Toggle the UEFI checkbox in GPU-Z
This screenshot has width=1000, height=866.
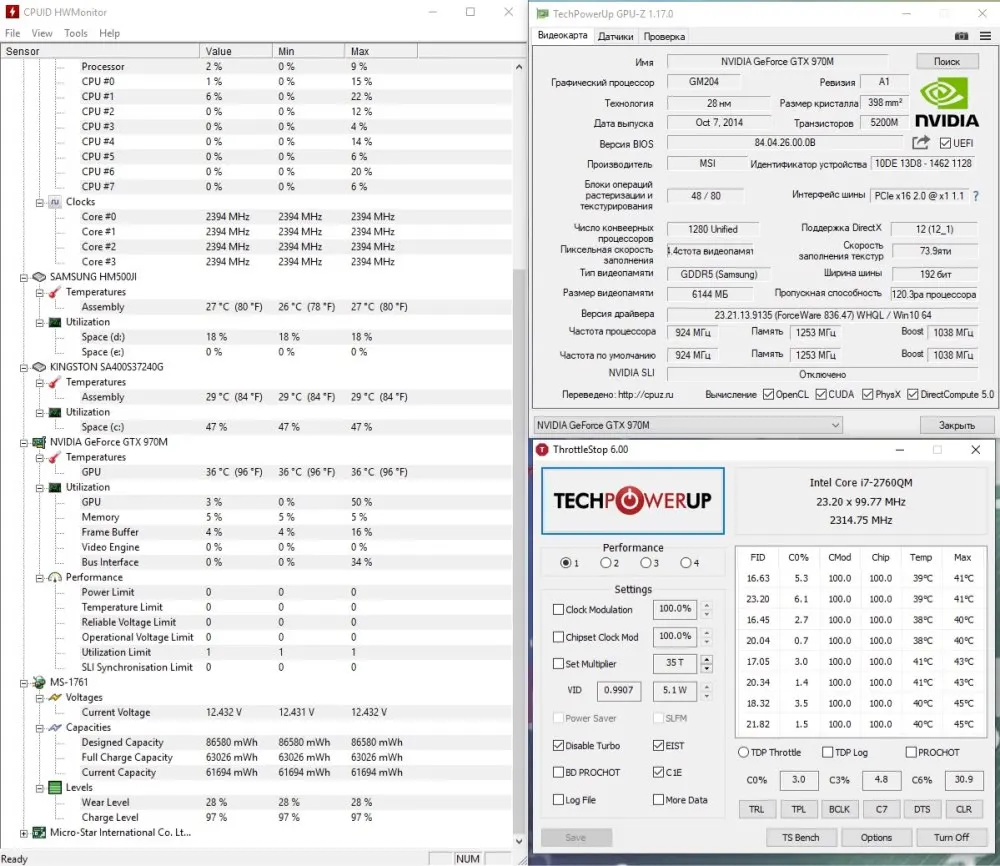945,143
